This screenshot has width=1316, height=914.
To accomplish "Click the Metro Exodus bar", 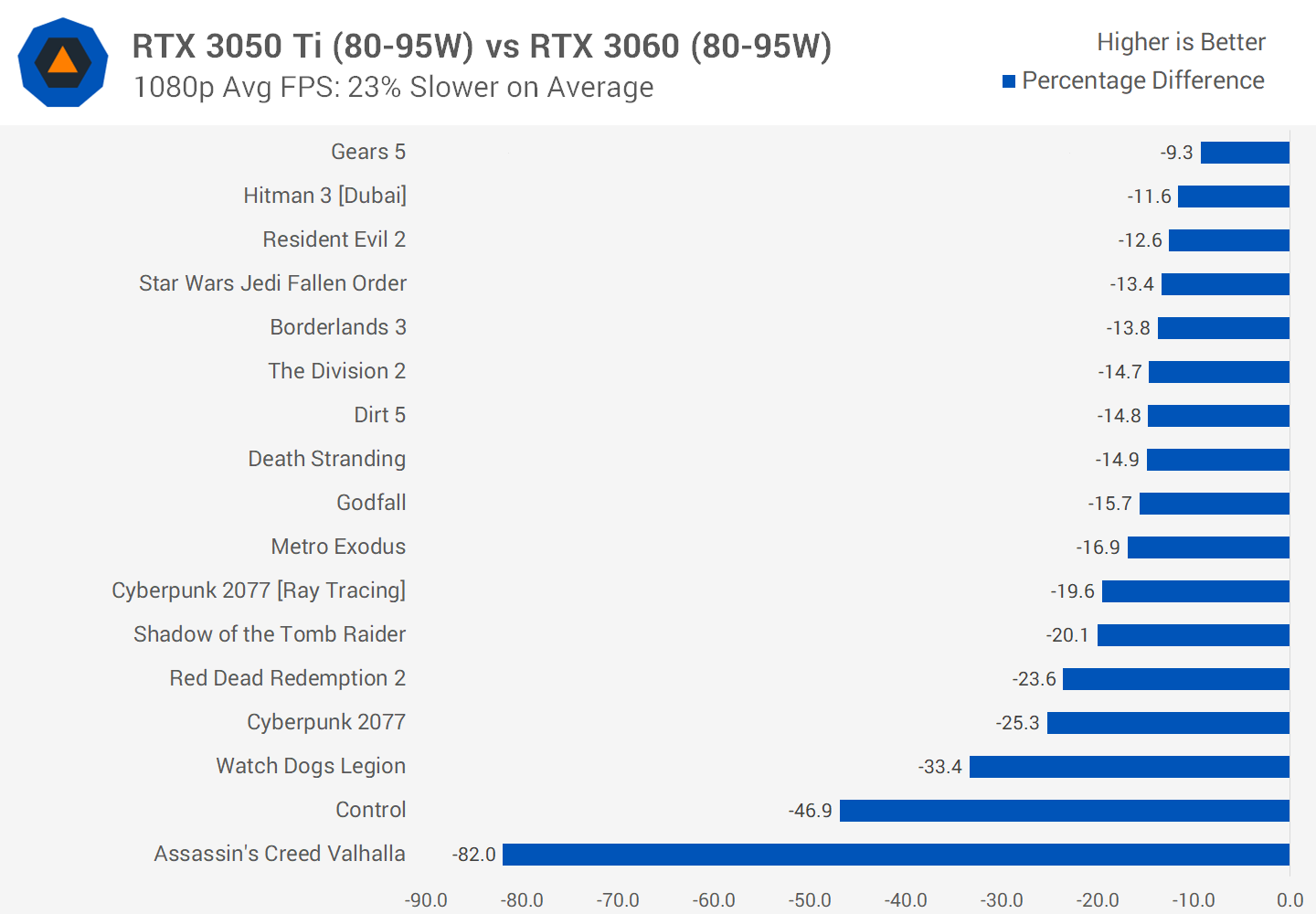I will (x=1208, y=547).
